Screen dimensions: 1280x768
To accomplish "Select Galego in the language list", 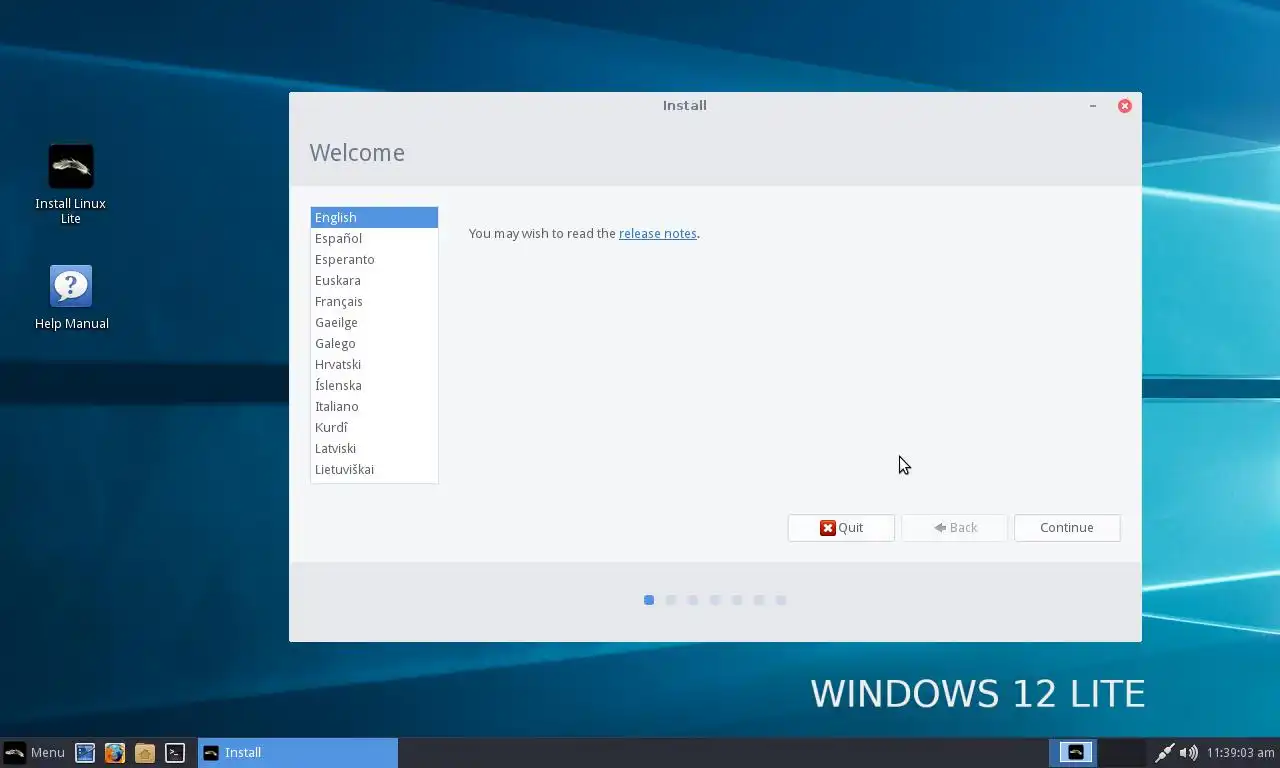I will tap(374, 343).
